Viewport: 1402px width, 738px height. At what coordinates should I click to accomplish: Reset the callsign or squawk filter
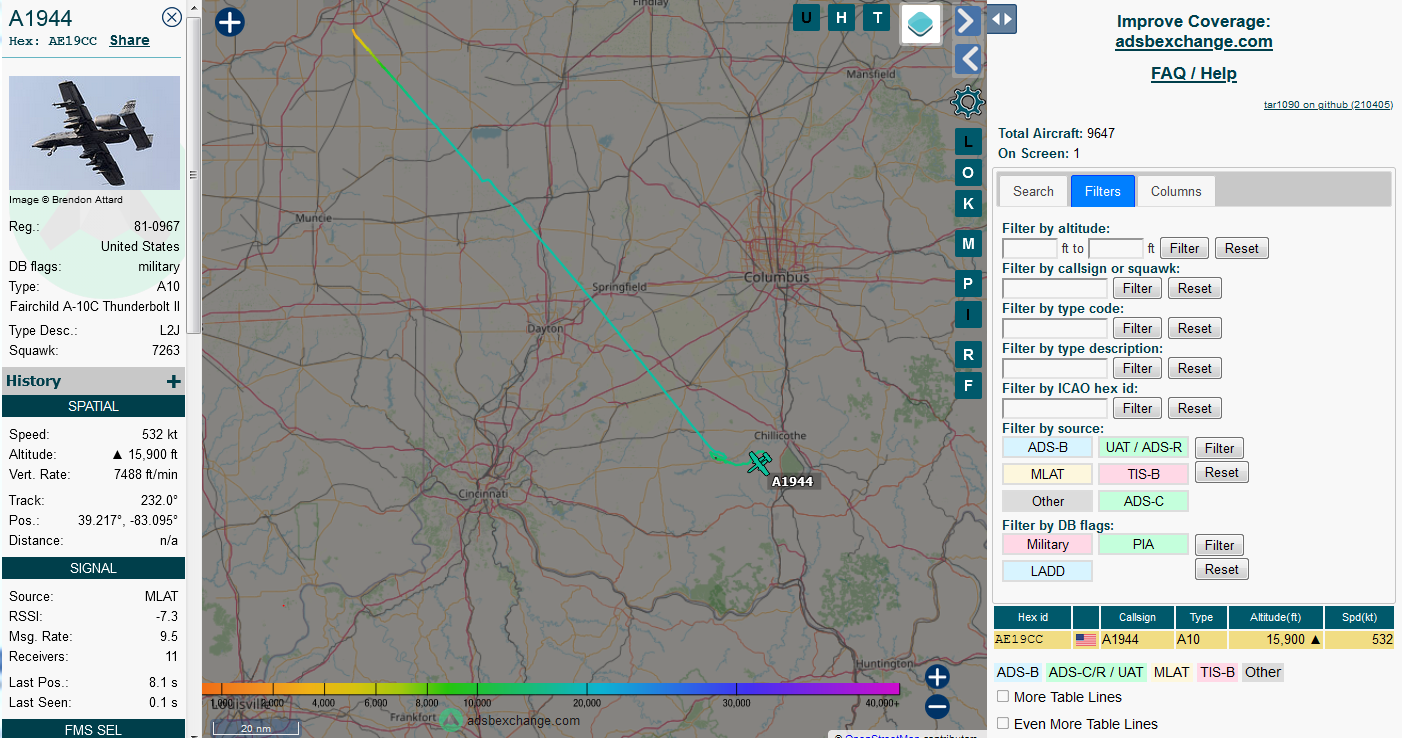click(1195, 288)
